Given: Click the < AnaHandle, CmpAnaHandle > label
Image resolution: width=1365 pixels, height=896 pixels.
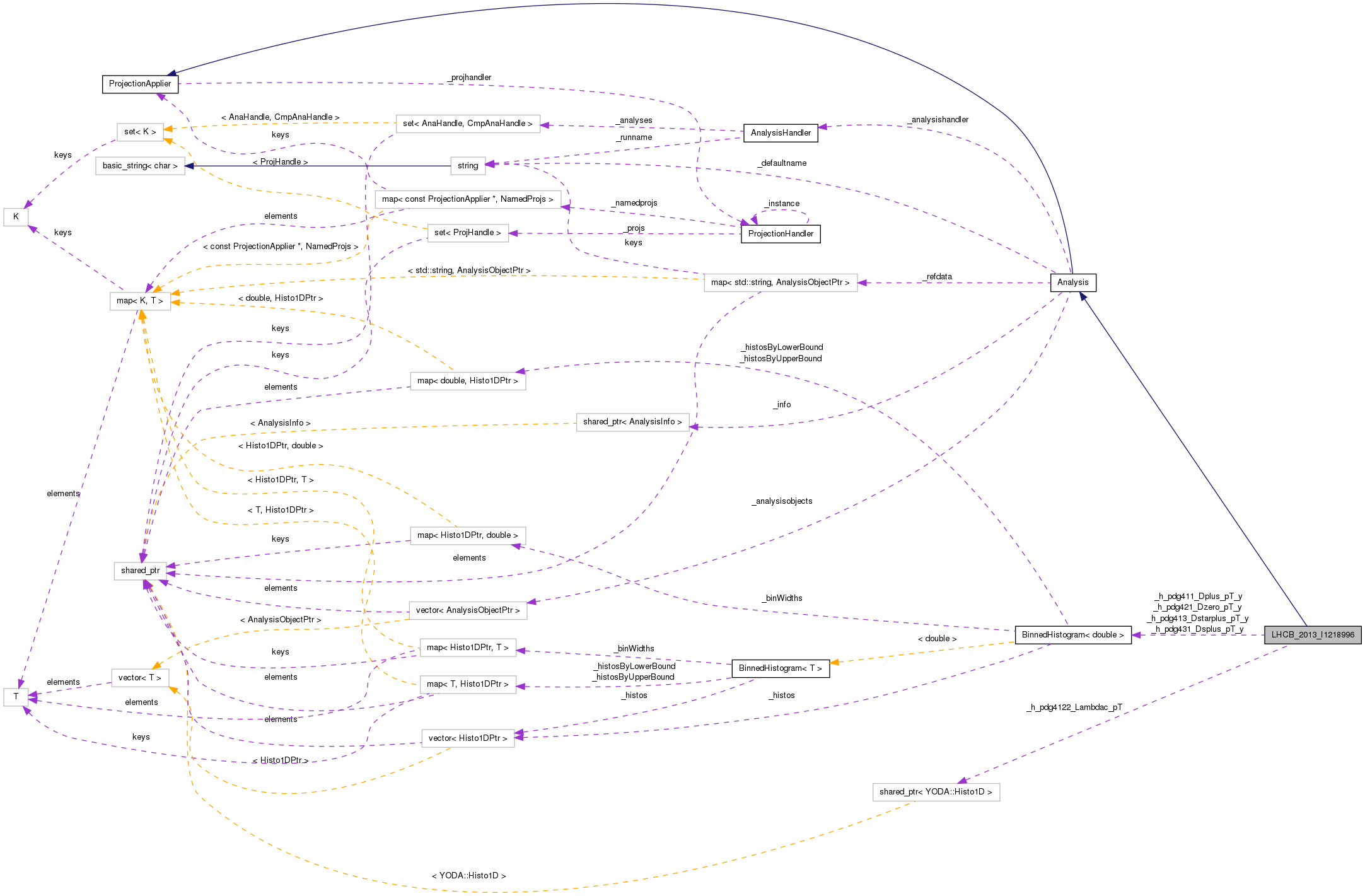Looking at the screenshot, I should (280, 117).
